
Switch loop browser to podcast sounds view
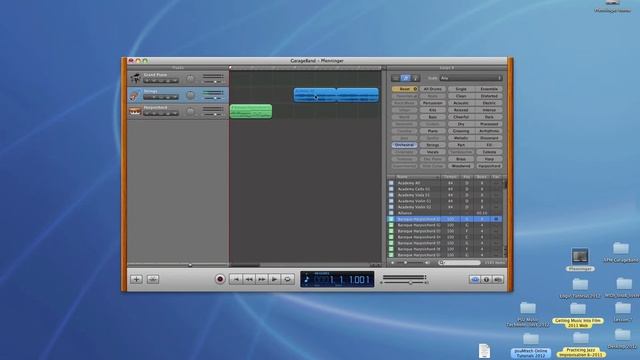415,78
